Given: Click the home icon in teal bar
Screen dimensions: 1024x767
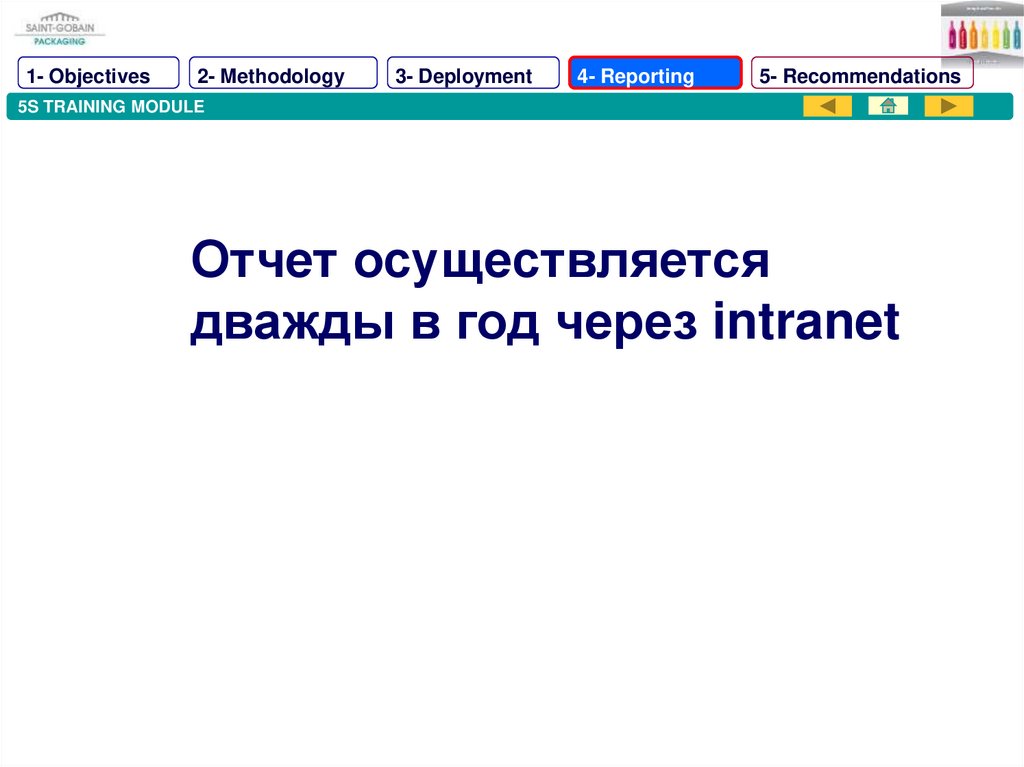Looking at the screenshot, I should (x=887, y=106).
